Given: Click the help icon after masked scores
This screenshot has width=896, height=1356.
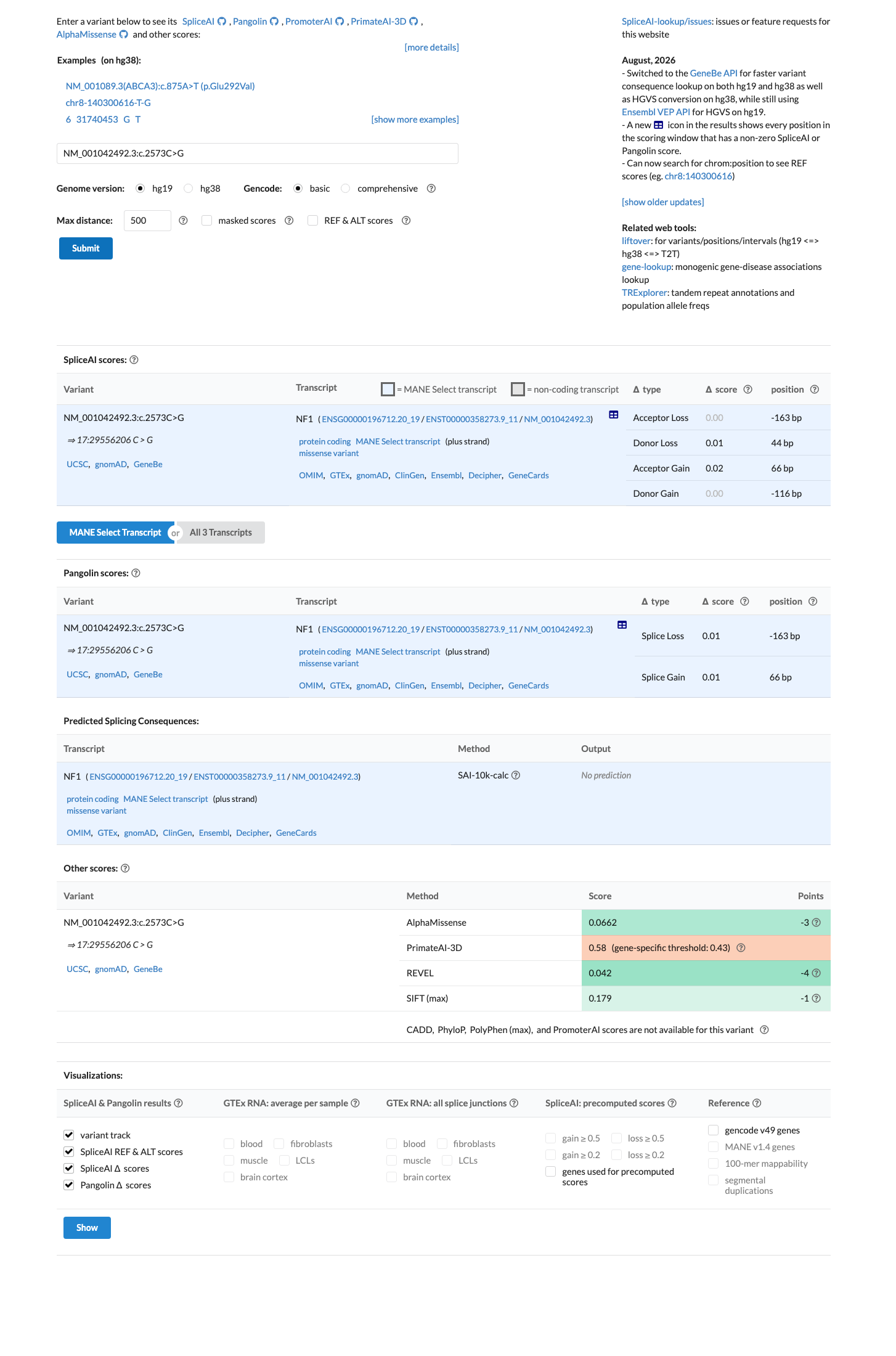Looking at the screenshot, I should pos(289,221).
